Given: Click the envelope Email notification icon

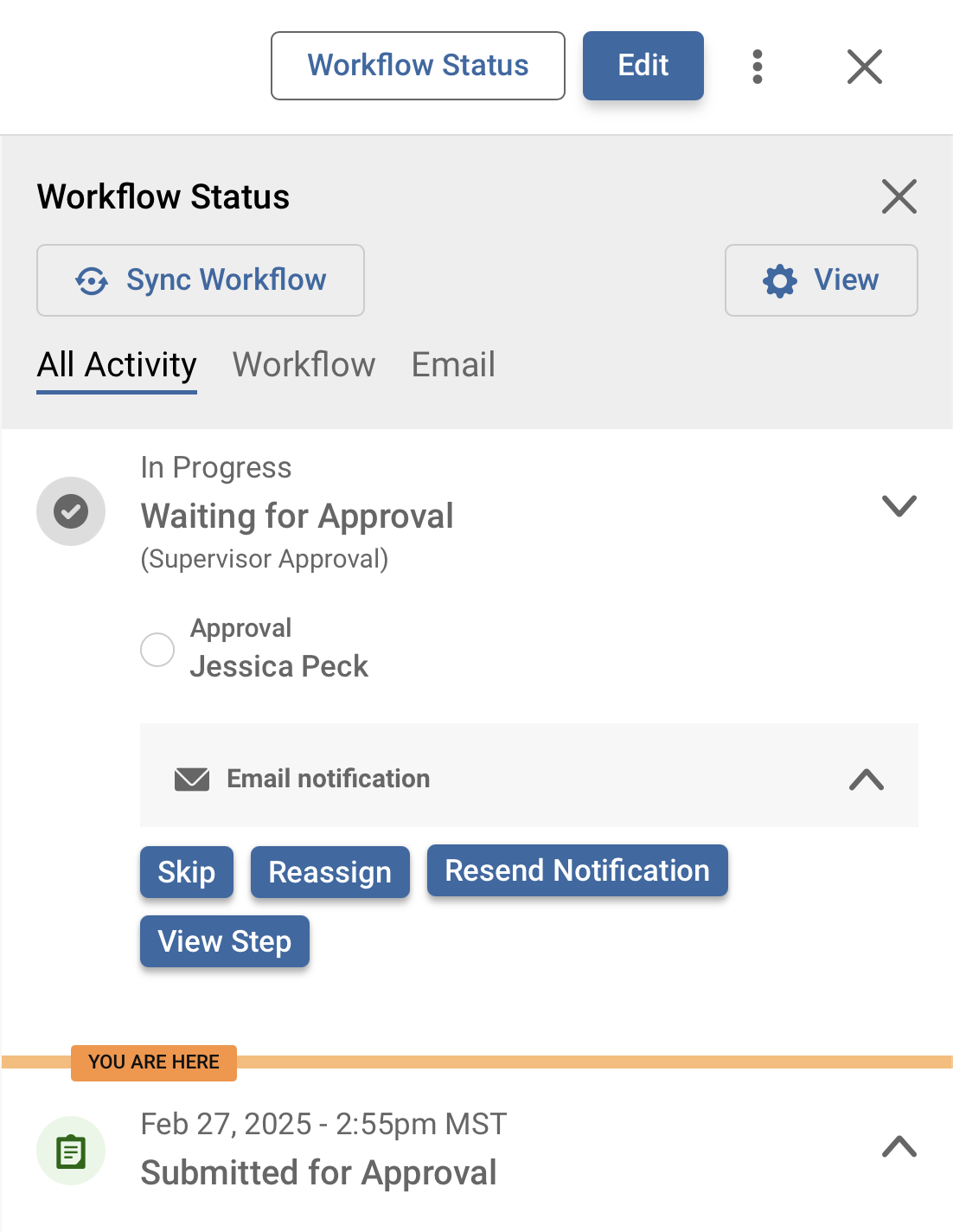Looking at the screenshot, I should click(x=192, y=778).
